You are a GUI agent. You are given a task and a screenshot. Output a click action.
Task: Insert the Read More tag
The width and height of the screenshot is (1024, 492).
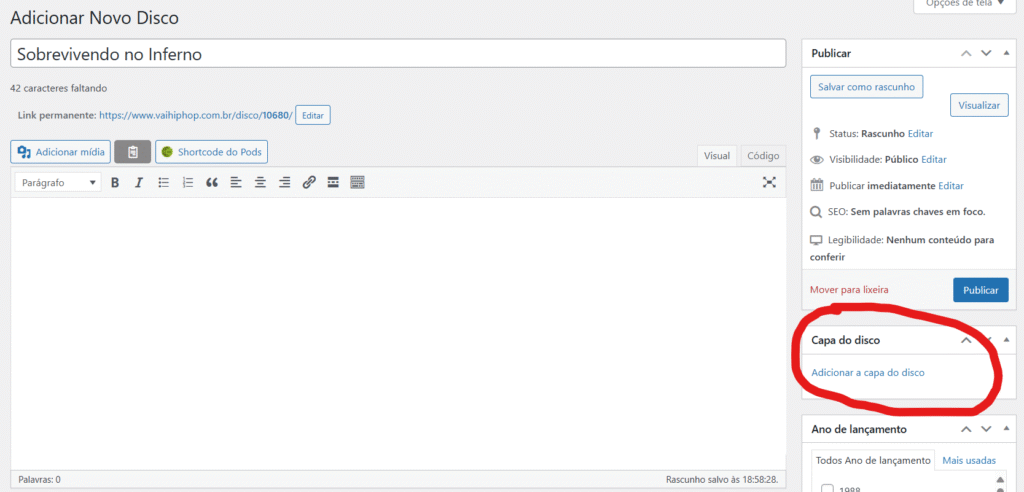point(333,183)
